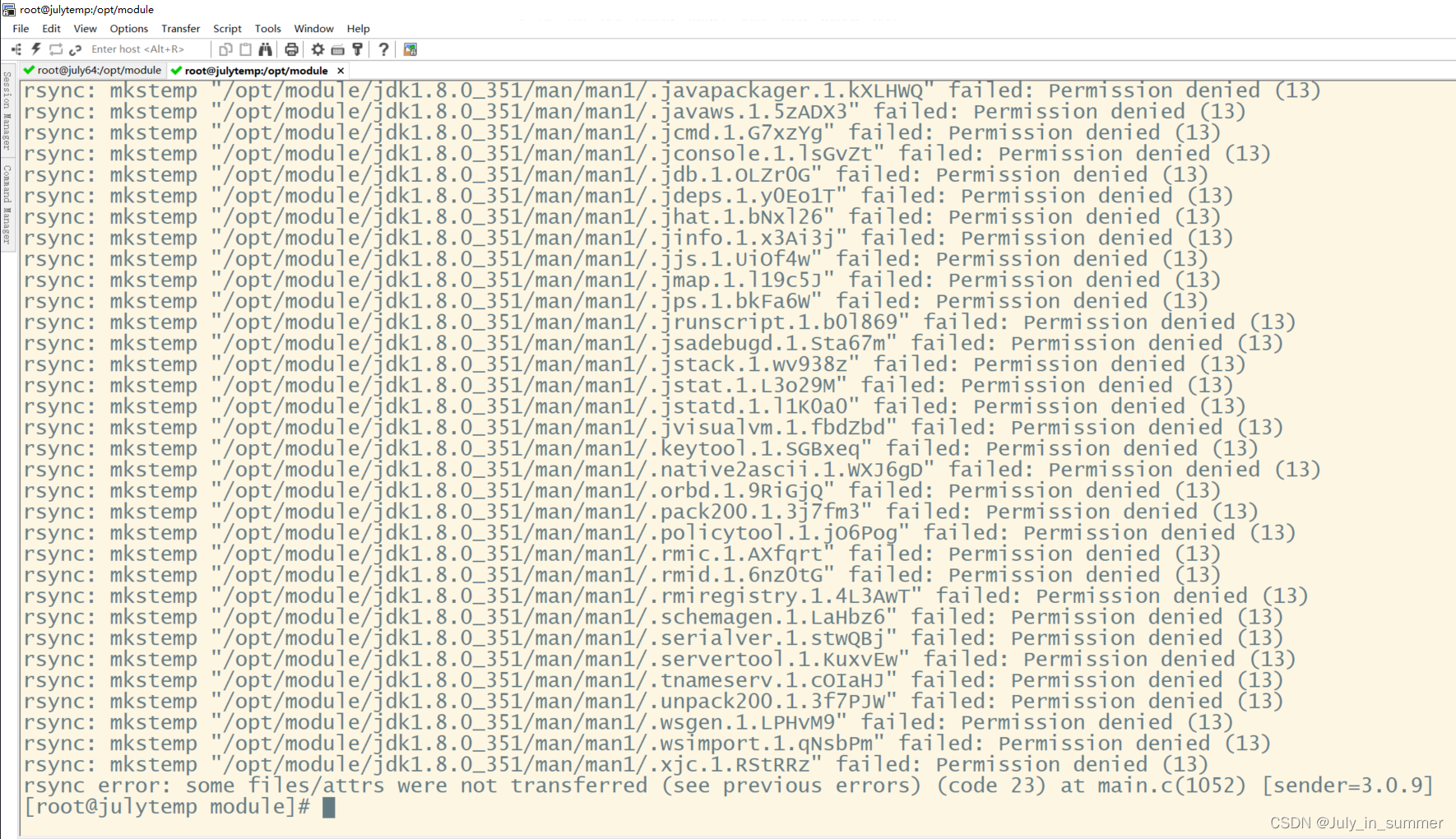Click the .orbd.1.9RiGjQ error line
This screenshot has height=839, width=1456.
[622, 491]
